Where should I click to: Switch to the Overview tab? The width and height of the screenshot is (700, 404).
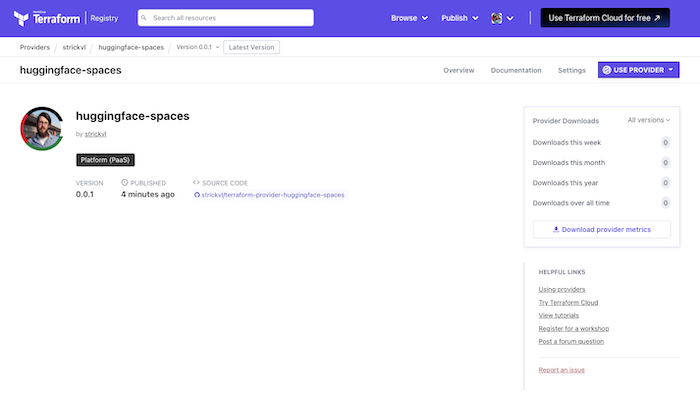[x=458, y=70]
